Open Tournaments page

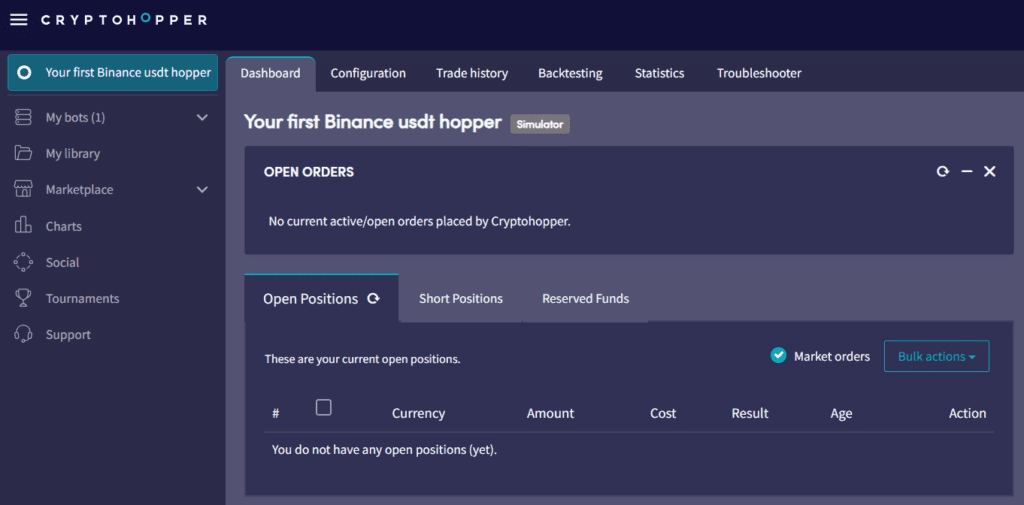pyautogui.click(x=82, y=299)
